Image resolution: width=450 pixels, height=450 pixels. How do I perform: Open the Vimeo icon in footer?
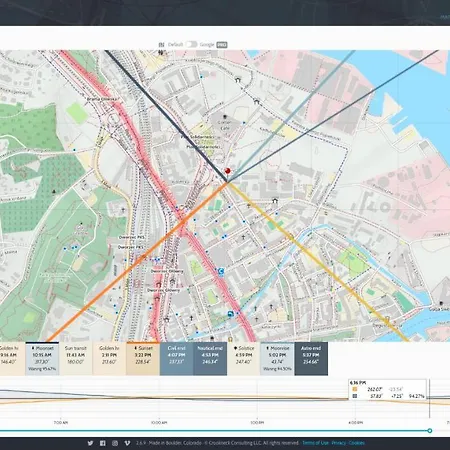(x=127, y=443)
